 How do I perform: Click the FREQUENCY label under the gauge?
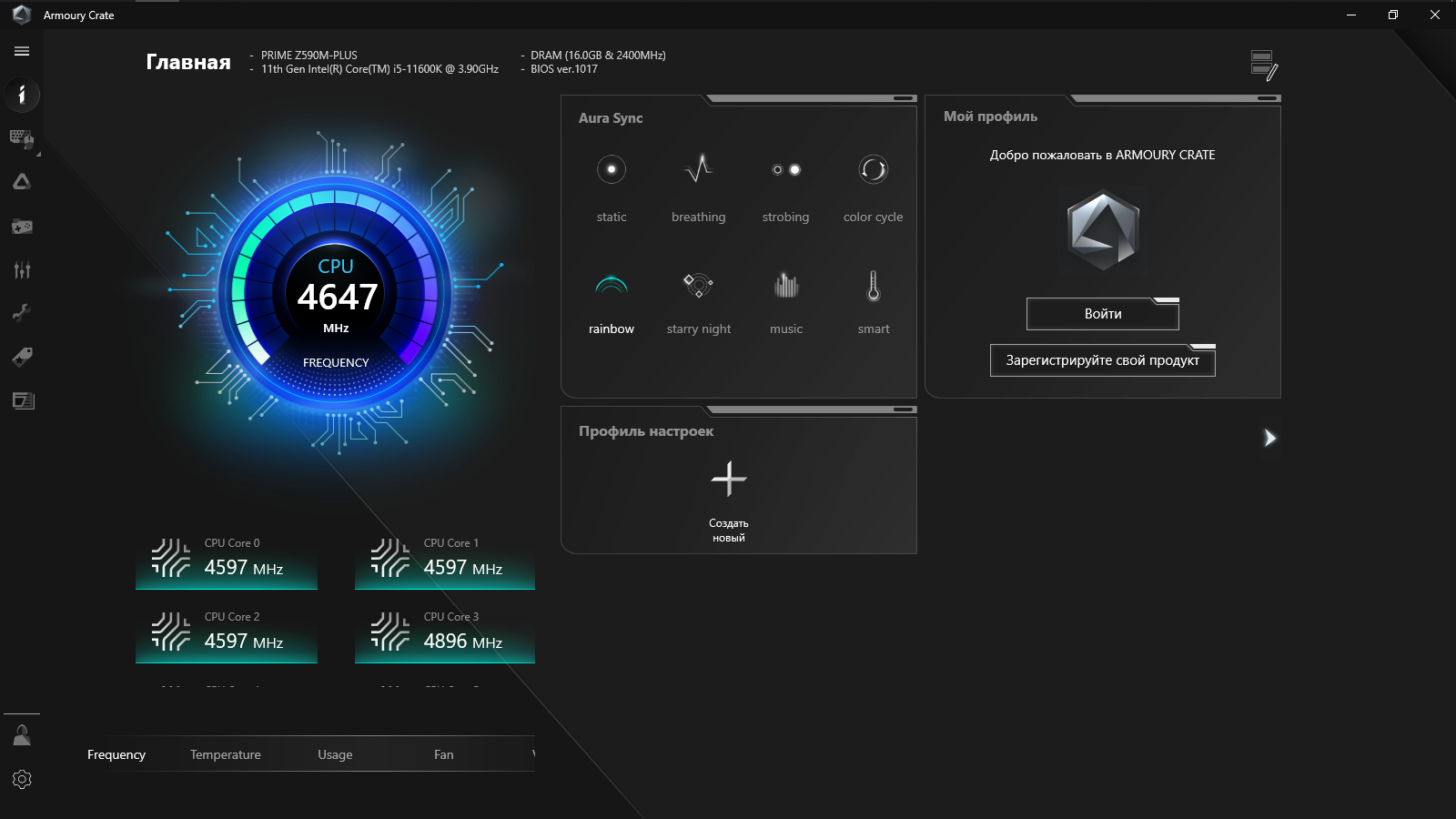point(336,362)
